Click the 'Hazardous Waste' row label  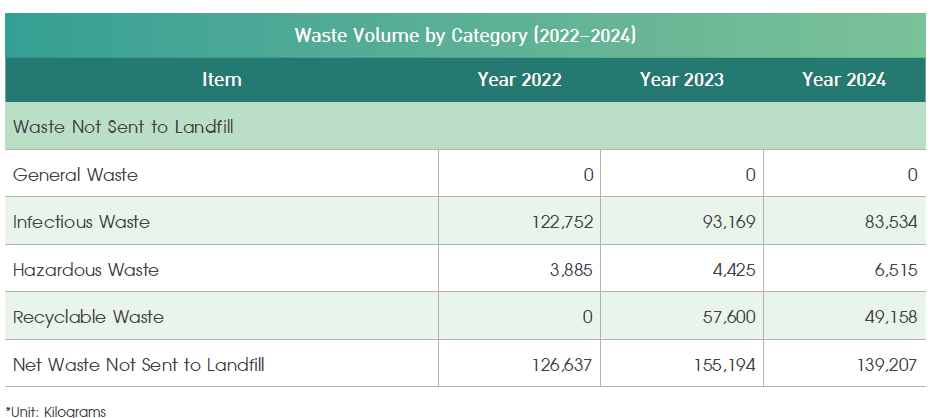(x=85, y=270)
